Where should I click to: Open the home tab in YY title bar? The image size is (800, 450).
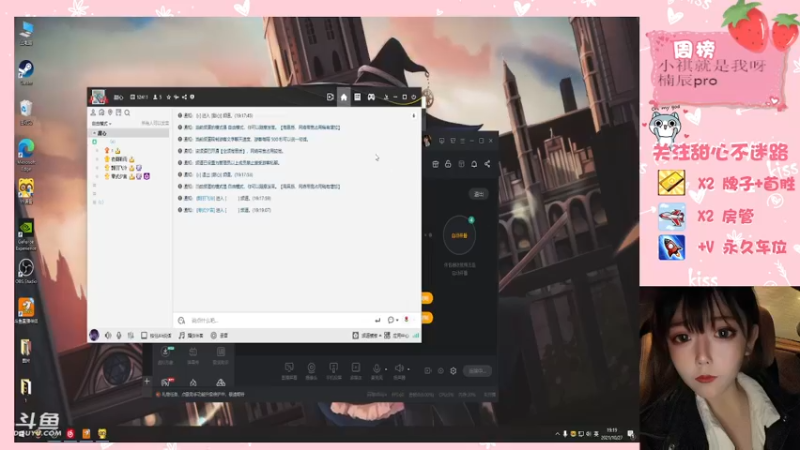coord(344,97)
